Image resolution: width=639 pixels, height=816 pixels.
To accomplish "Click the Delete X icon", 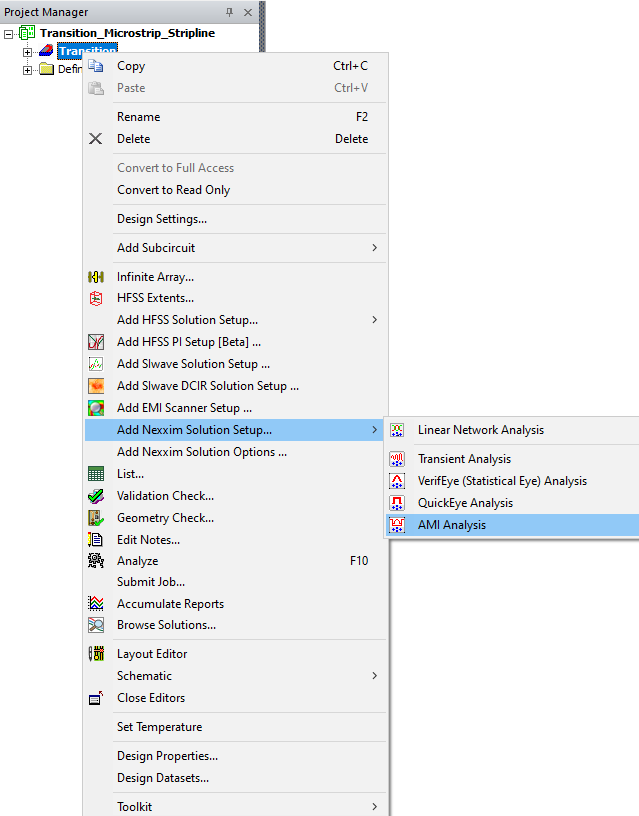I will [96, 138].
